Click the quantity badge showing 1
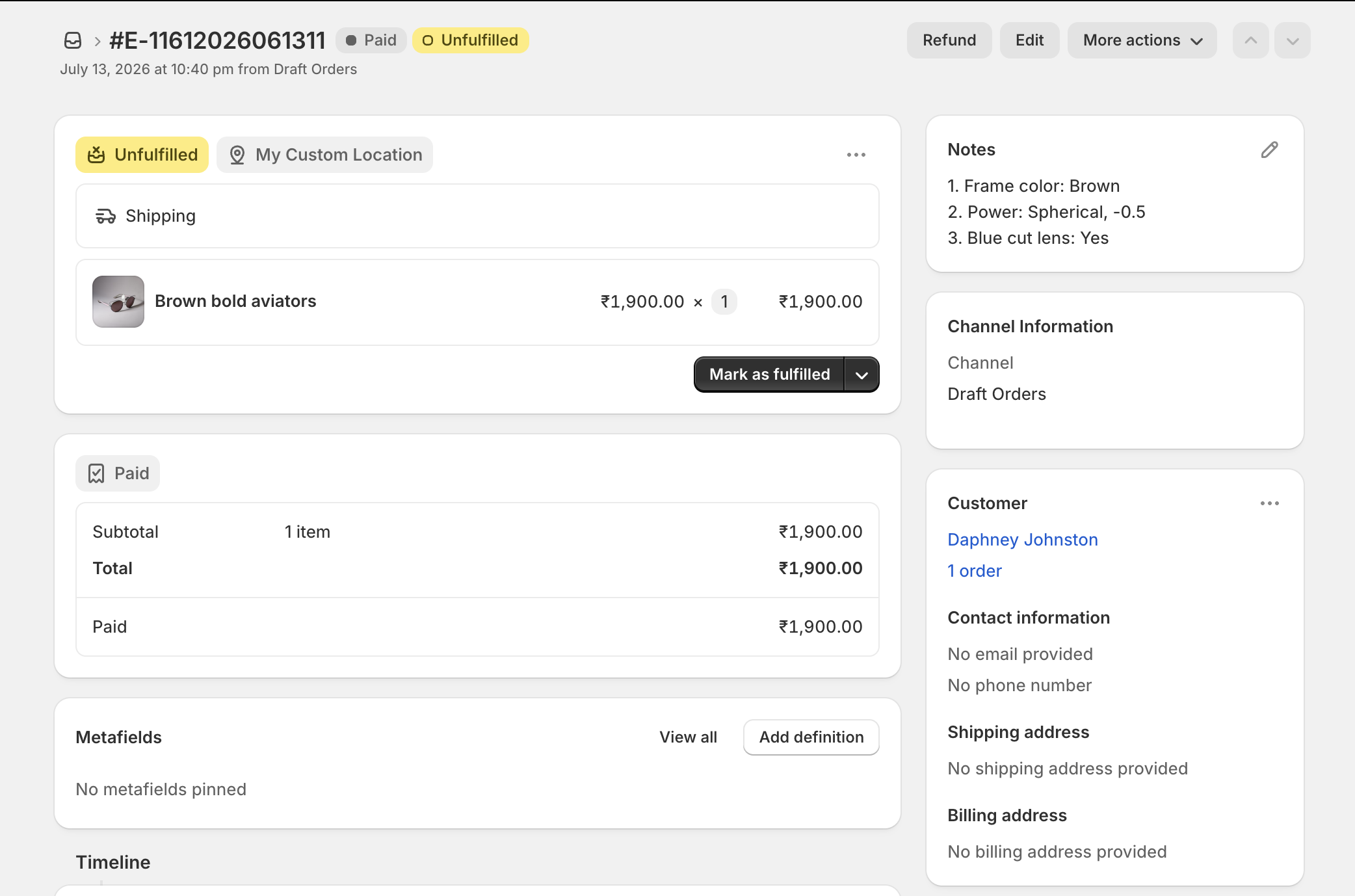 point(724,302)
